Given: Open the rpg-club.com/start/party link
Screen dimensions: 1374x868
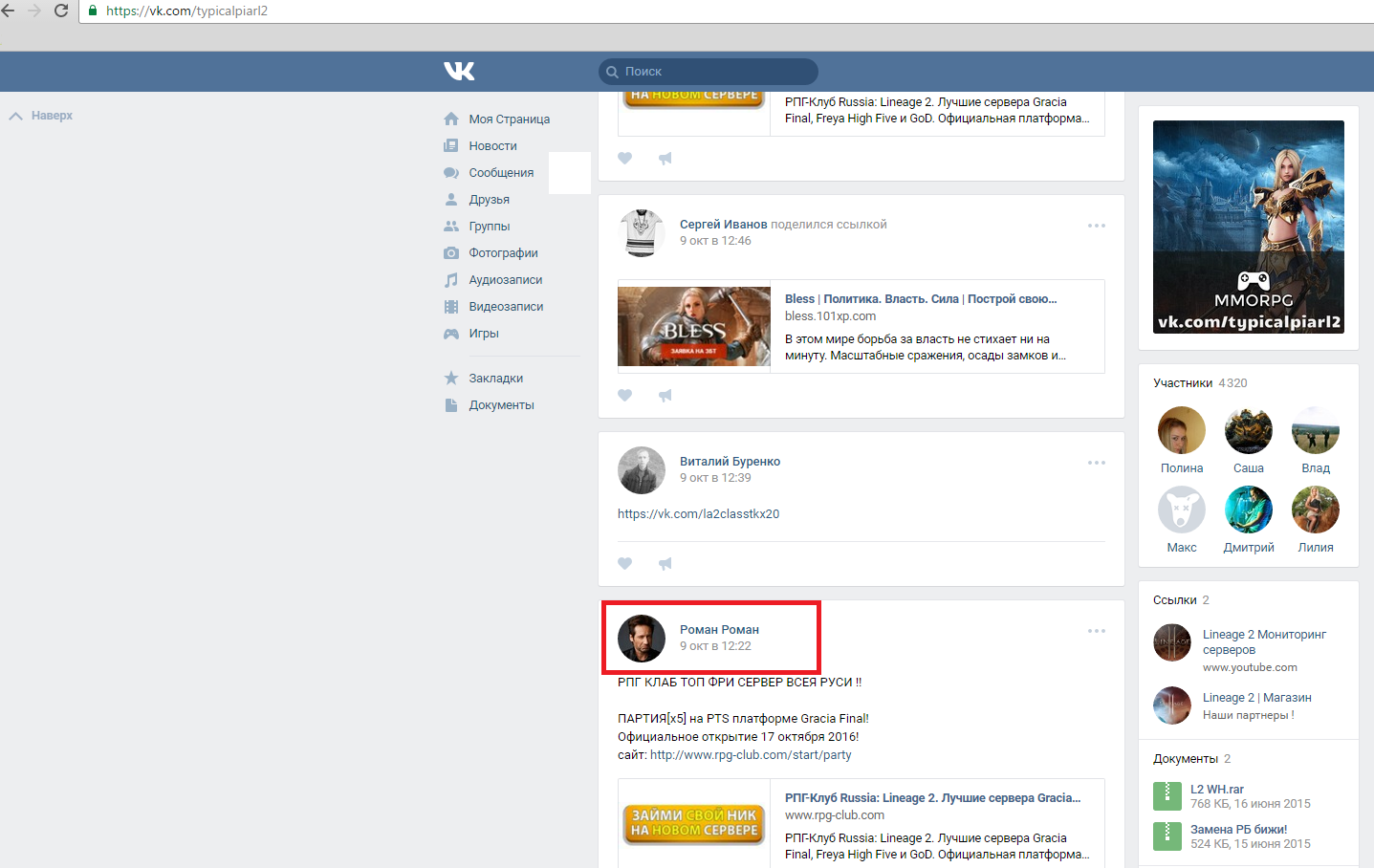Looking at the screenshot, I should click(751, 755).
